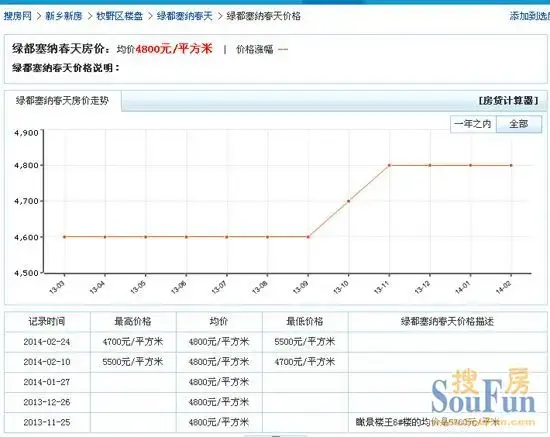Click the 均价 cell of 2014-01-27 row

219,382
